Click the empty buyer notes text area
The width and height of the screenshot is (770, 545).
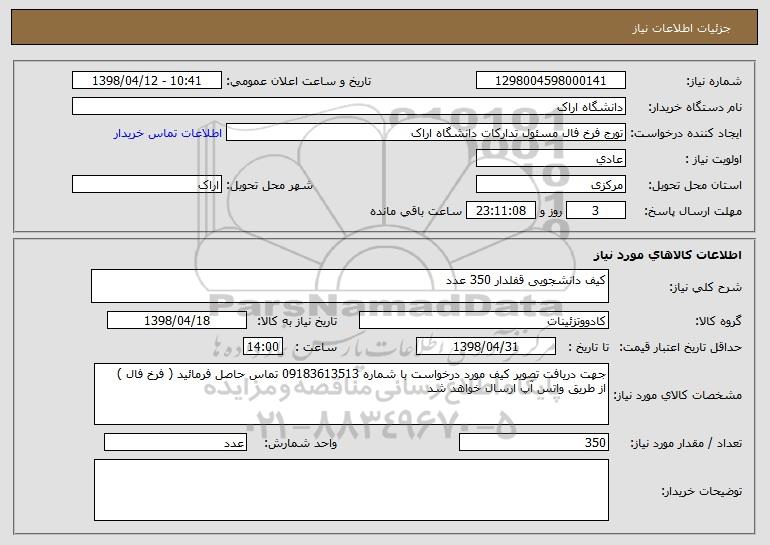(351, 490)
